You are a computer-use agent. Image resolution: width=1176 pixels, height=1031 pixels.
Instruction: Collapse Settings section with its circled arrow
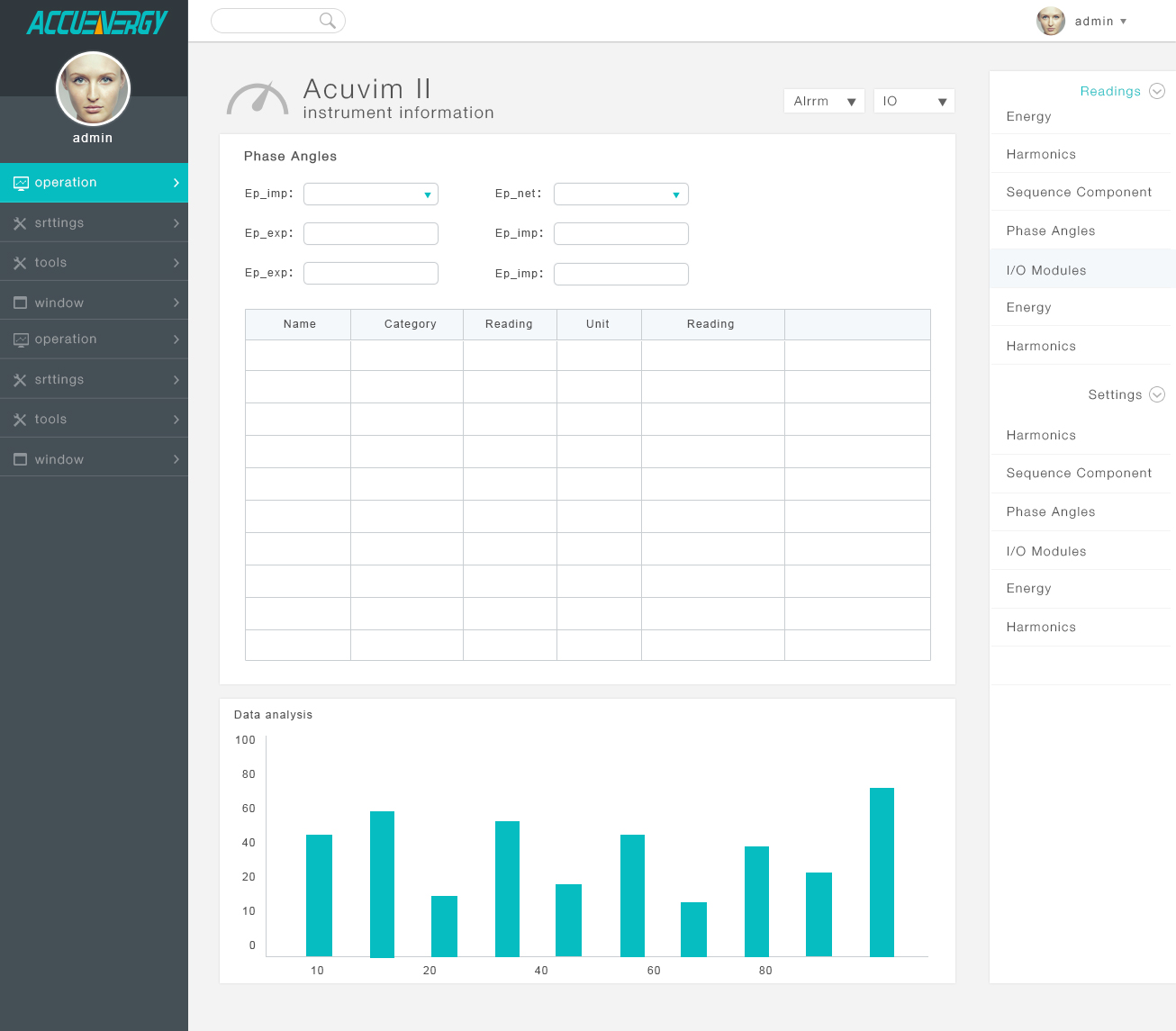coord(1157,394)
